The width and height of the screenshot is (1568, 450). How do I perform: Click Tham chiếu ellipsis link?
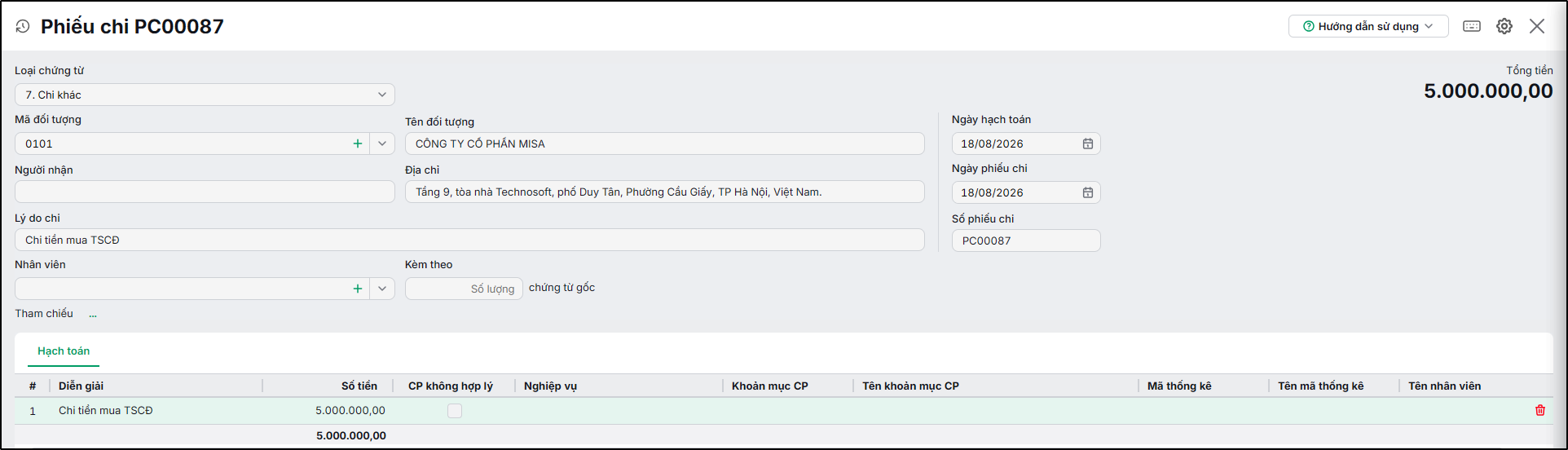pyautogui.click(x=93, y=314)
